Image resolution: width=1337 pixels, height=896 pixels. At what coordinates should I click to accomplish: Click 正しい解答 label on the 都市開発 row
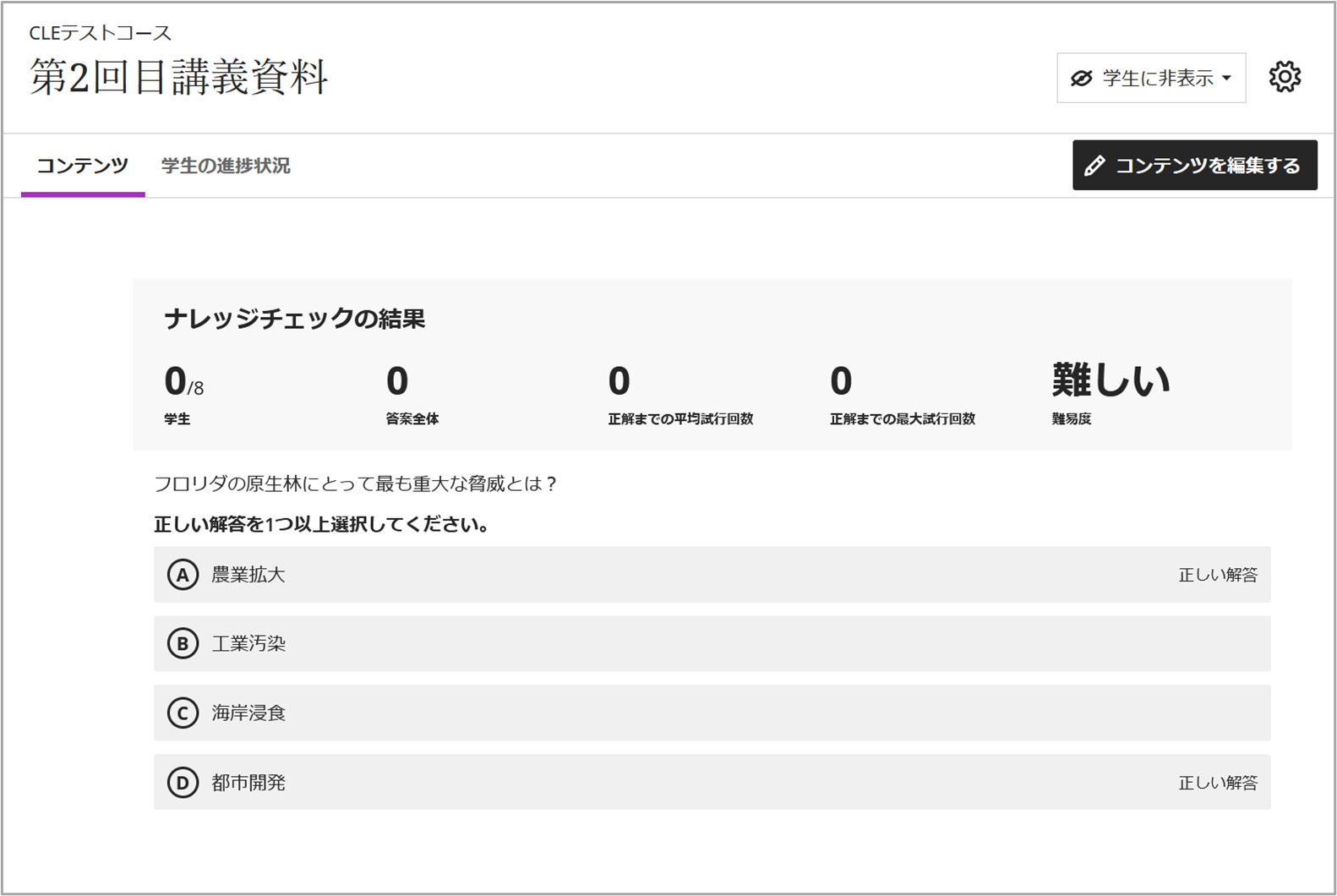click(1218, 783)
